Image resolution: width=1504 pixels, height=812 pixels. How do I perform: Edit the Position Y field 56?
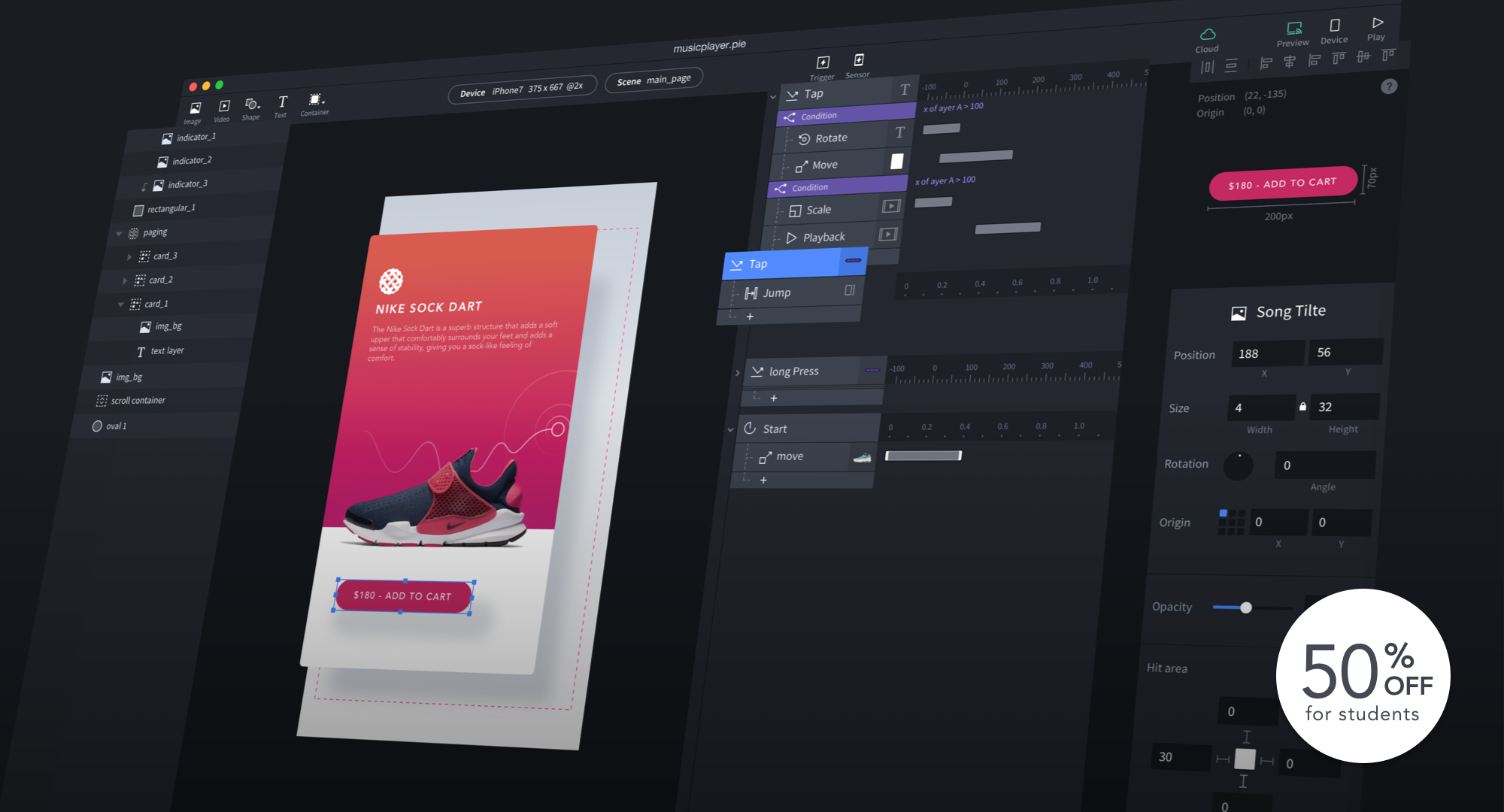(1345, 352)
